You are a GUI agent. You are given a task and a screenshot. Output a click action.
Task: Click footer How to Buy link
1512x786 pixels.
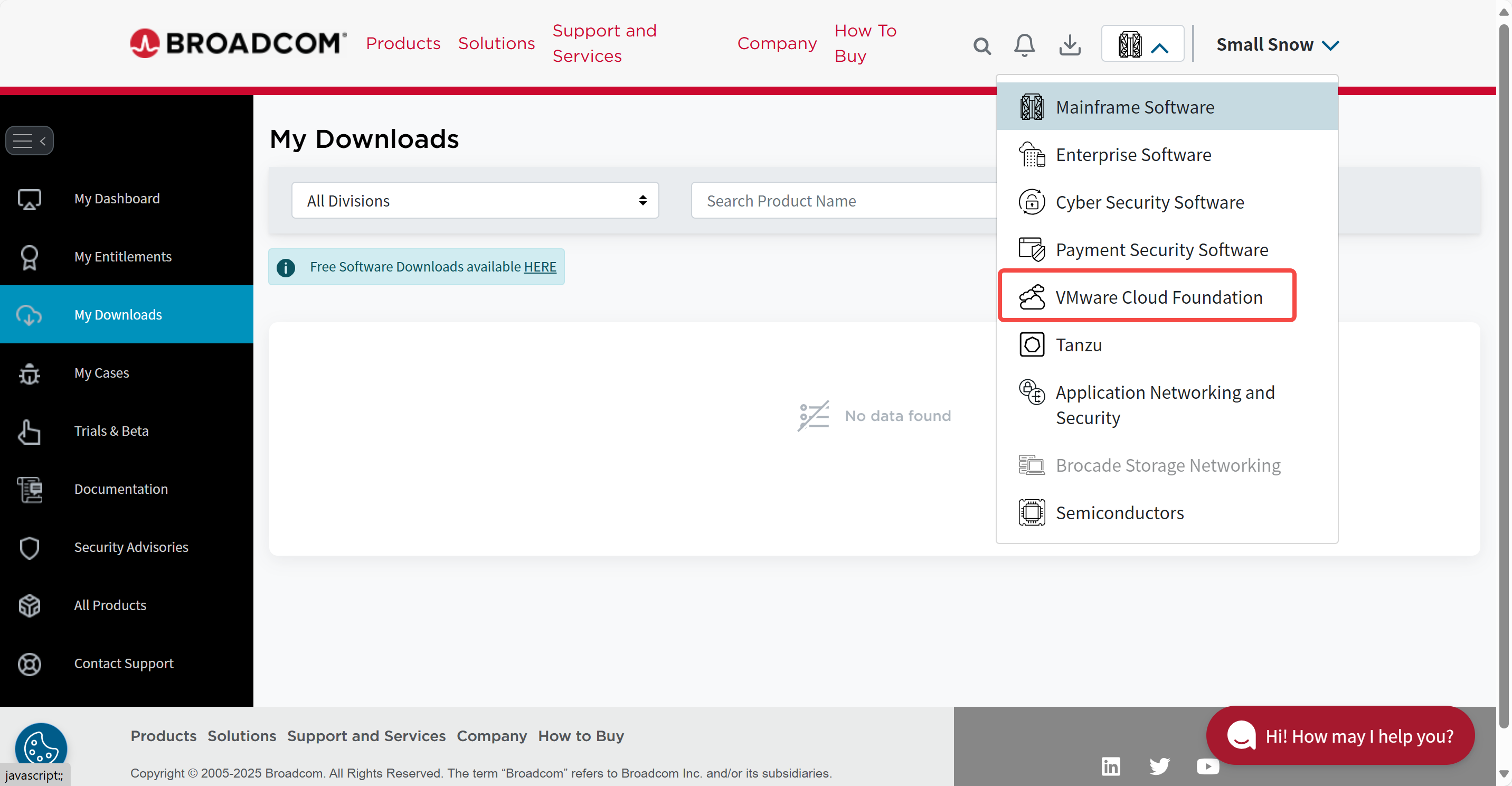(581, 736)
